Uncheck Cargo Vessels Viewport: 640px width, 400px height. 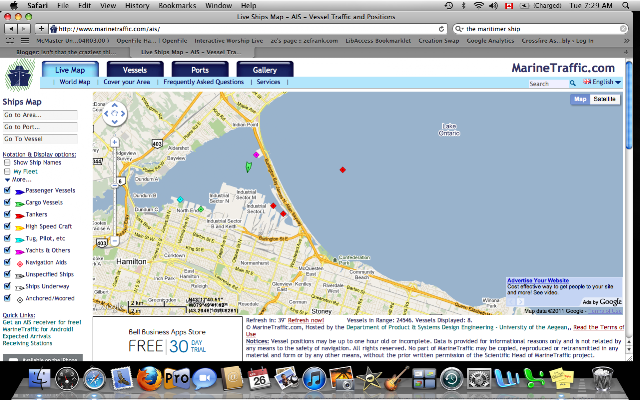[7, 202]
